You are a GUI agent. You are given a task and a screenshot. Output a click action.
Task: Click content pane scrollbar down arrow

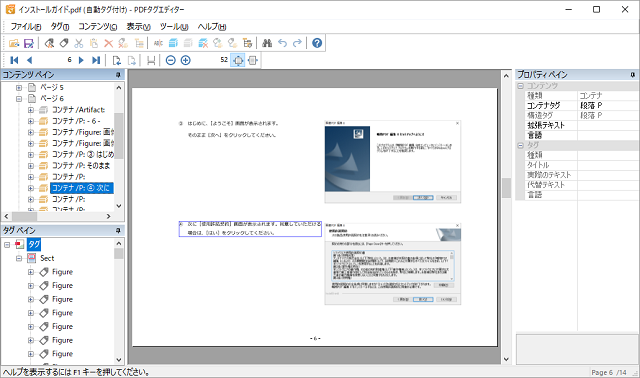(119, 206)
